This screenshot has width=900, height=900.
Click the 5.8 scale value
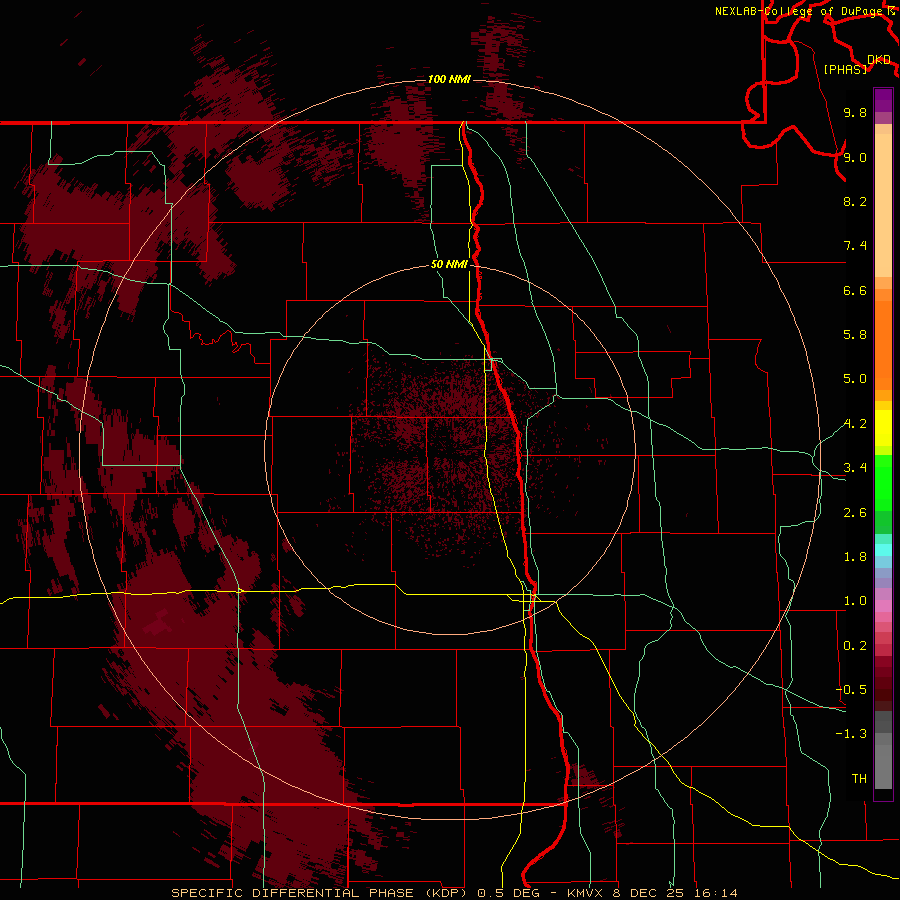(x=855, y=335)
